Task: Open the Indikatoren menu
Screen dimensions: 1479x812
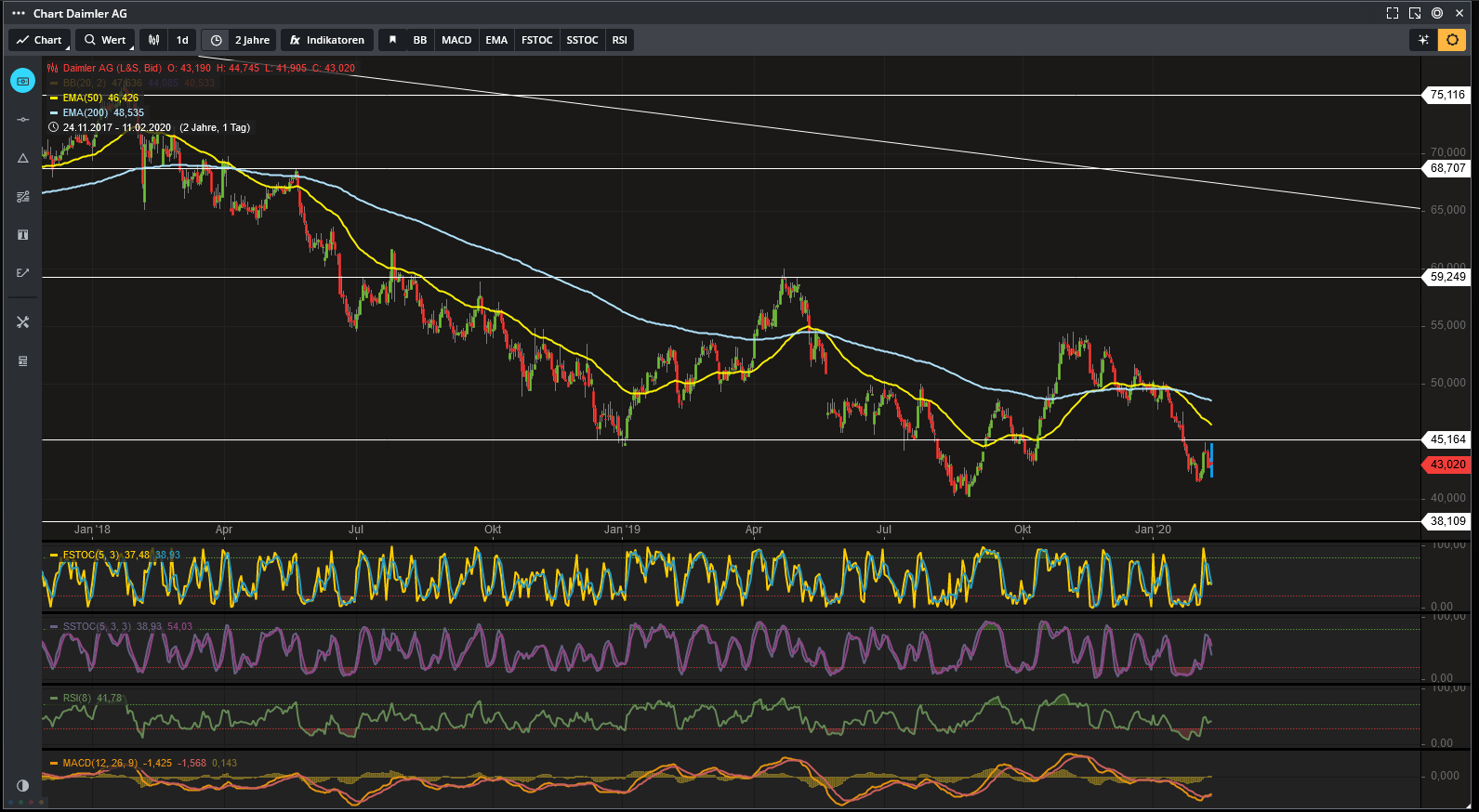Action: (x=327, y=40)
